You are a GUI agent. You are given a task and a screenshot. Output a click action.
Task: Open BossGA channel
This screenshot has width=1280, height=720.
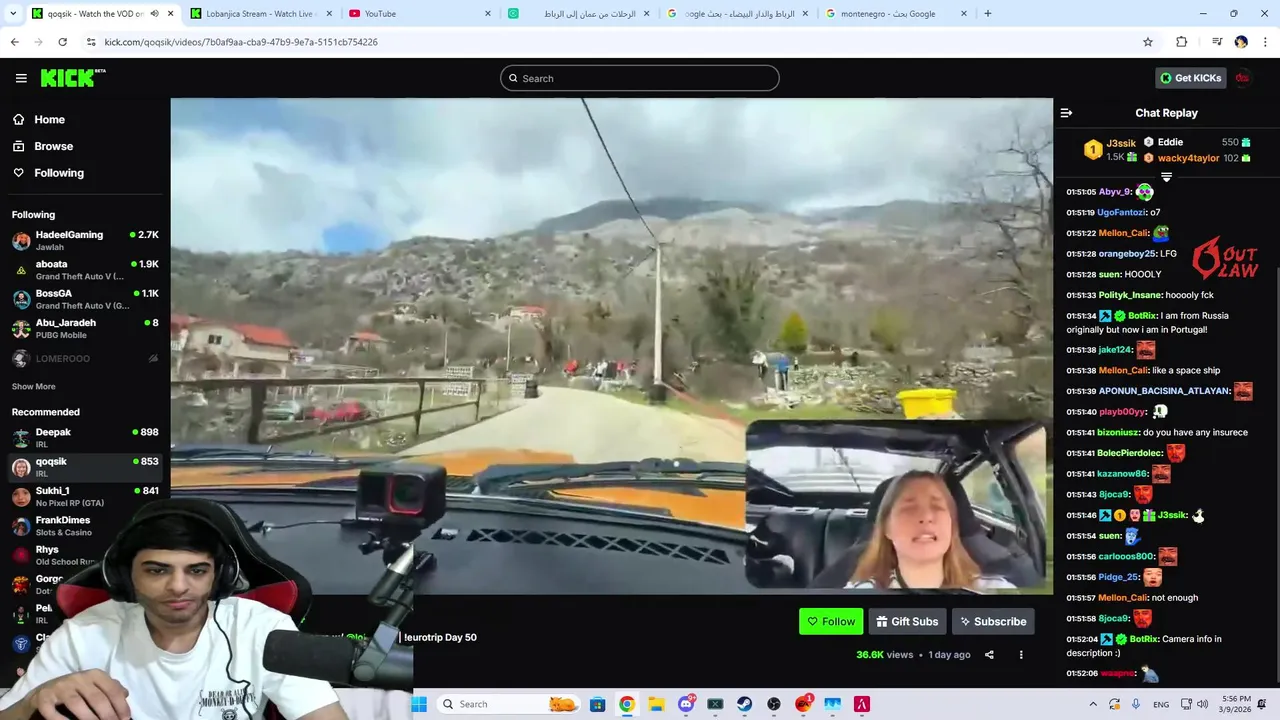tap(85, 299)
